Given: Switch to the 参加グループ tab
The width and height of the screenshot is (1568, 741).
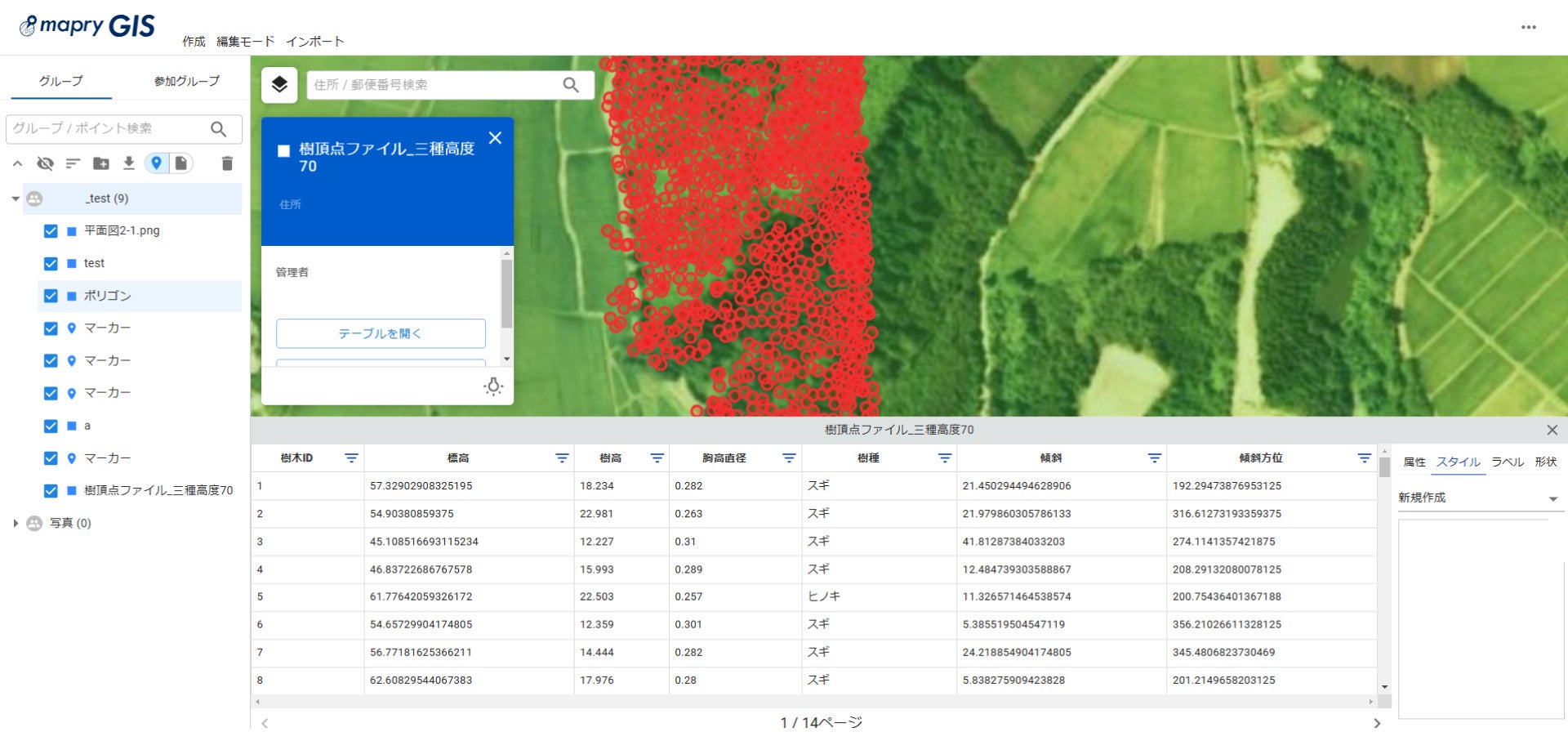Looking at the screenshot, I should [x=187, y=81].
